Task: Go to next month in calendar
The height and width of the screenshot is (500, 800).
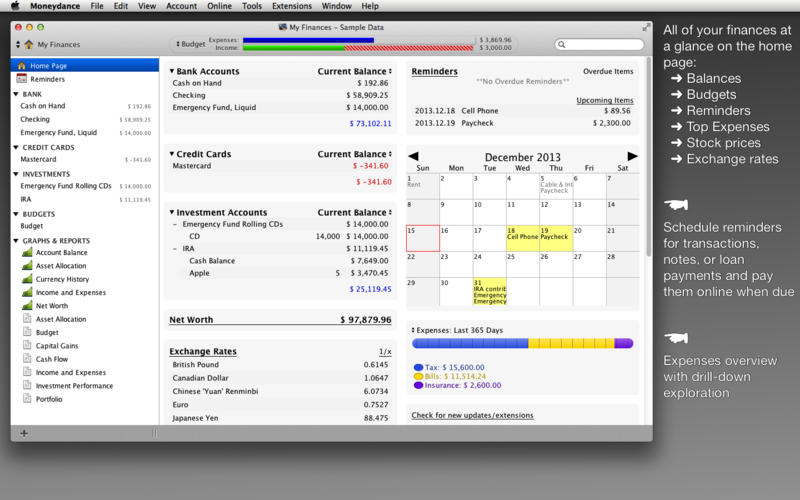Action: 632,156
